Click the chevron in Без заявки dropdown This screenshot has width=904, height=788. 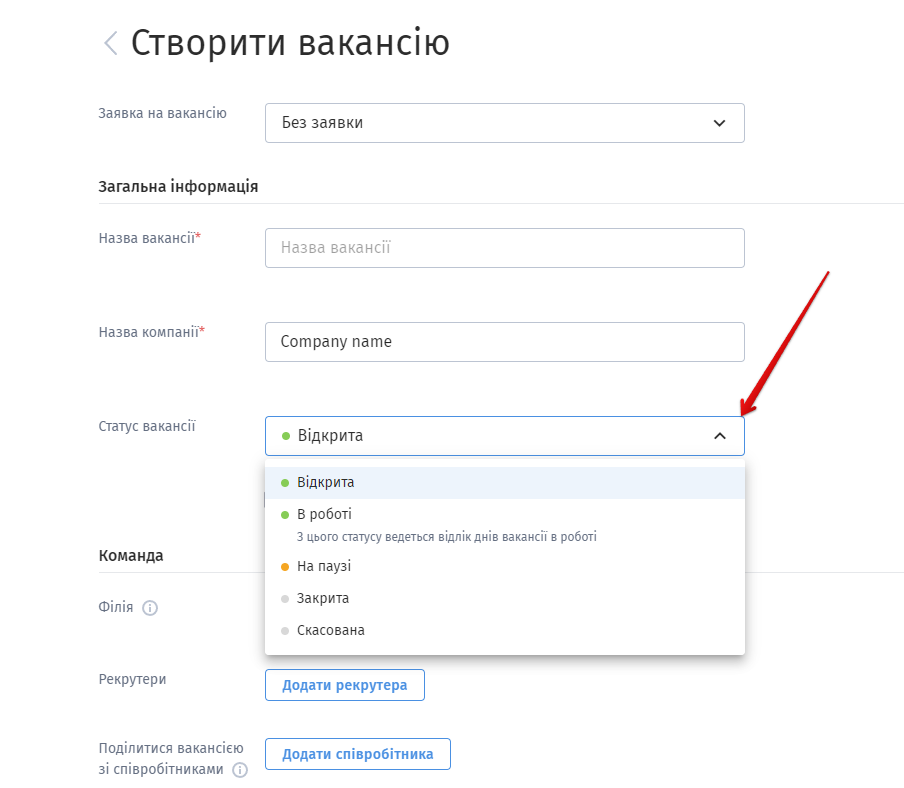click(x=719, y=123)
